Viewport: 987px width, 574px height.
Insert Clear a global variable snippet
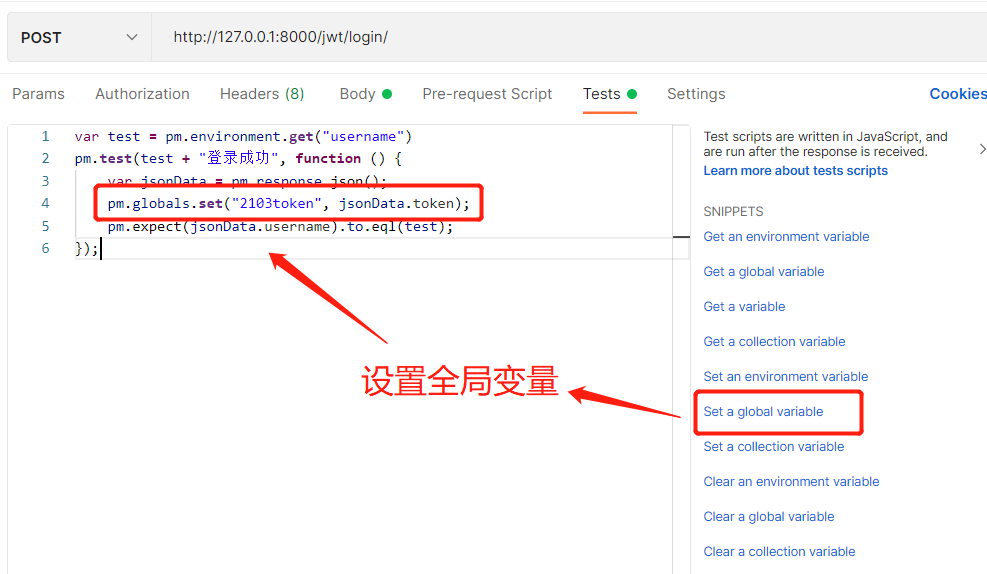point(769,517)
